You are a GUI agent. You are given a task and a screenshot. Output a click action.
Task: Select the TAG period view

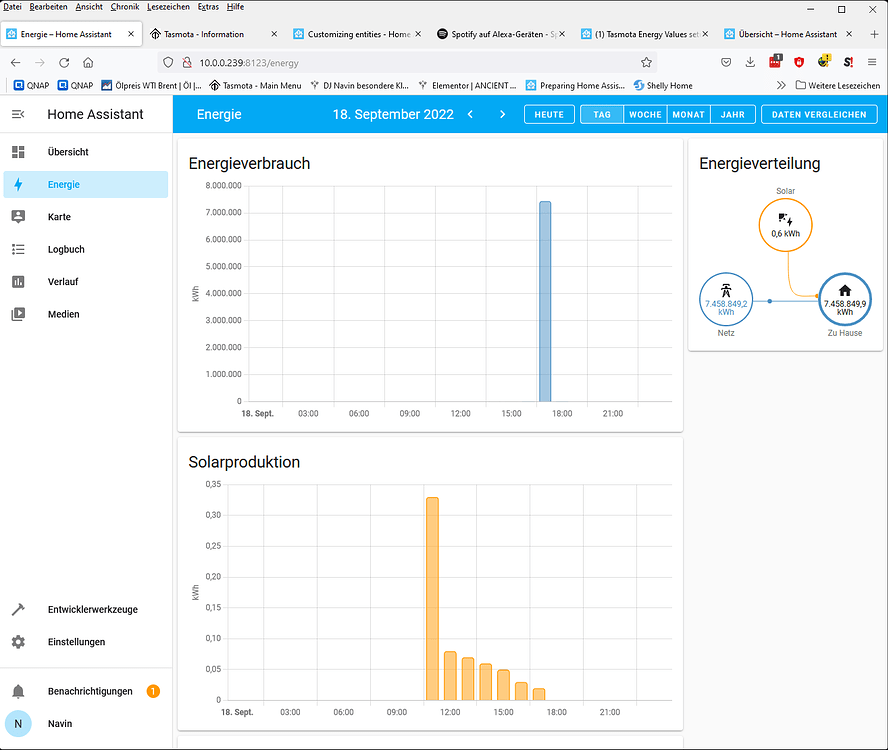(x=602, y=114)
